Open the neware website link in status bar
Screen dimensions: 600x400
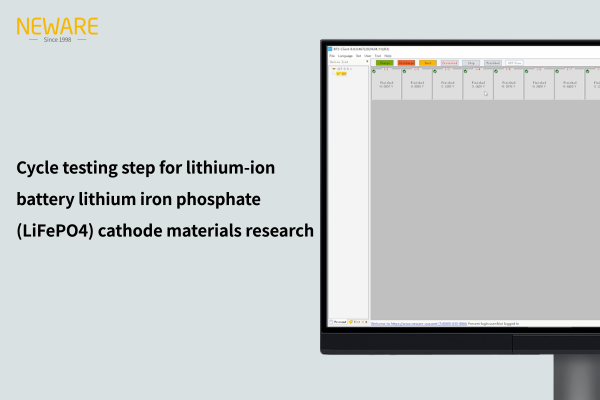400,323
